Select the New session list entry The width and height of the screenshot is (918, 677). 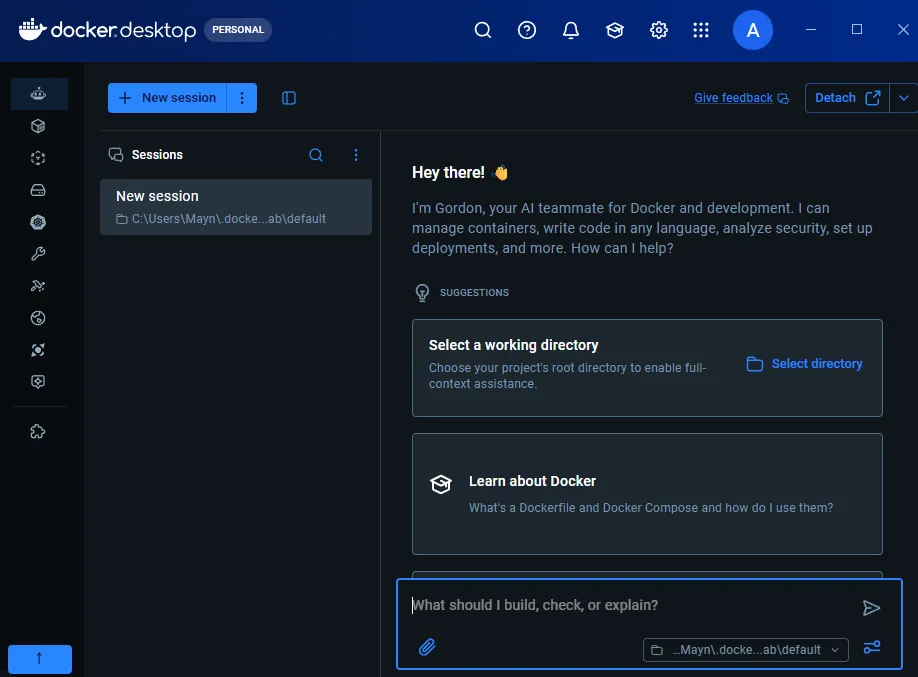(236, 207)
